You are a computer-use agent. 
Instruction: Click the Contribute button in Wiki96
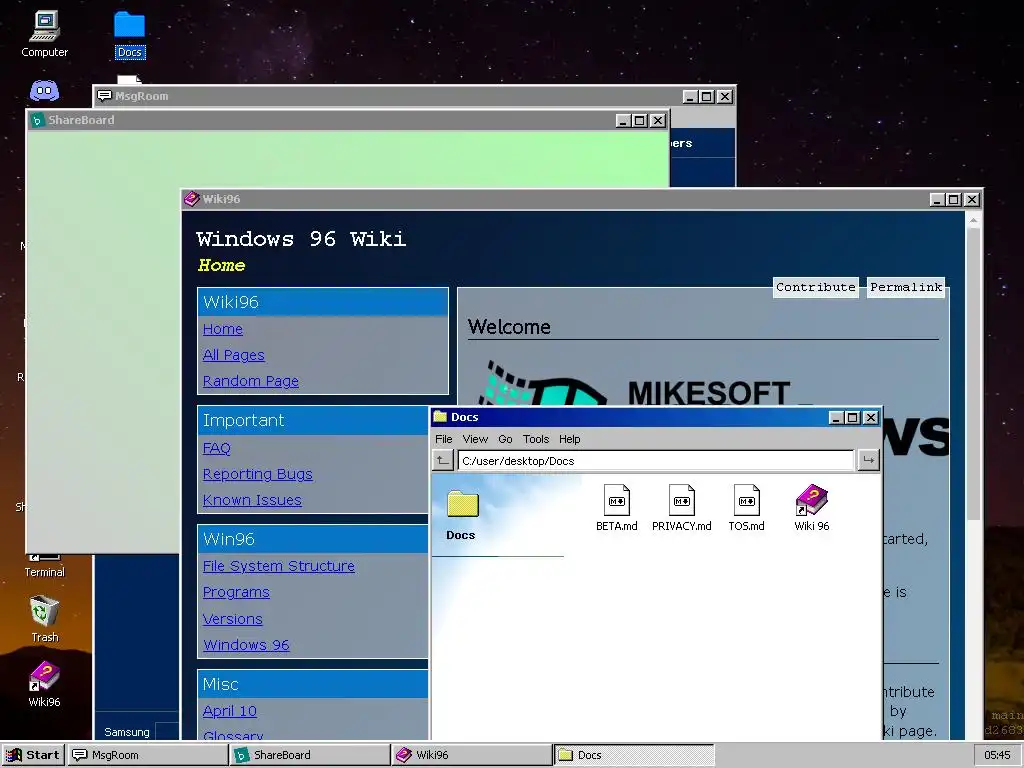(x=816, y=287)
